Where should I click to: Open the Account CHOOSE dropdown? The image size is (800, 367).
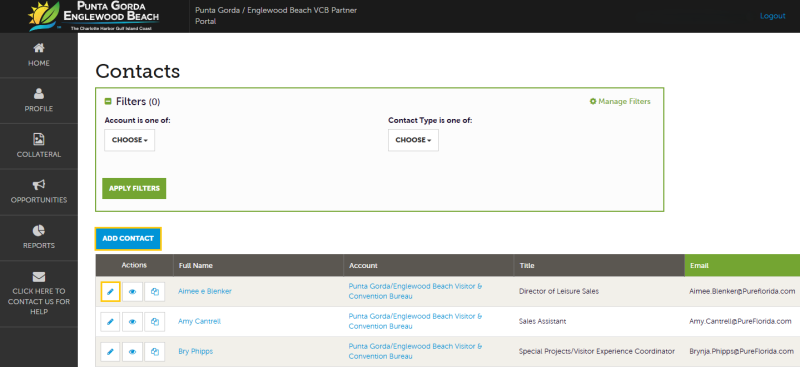[130, 140]
